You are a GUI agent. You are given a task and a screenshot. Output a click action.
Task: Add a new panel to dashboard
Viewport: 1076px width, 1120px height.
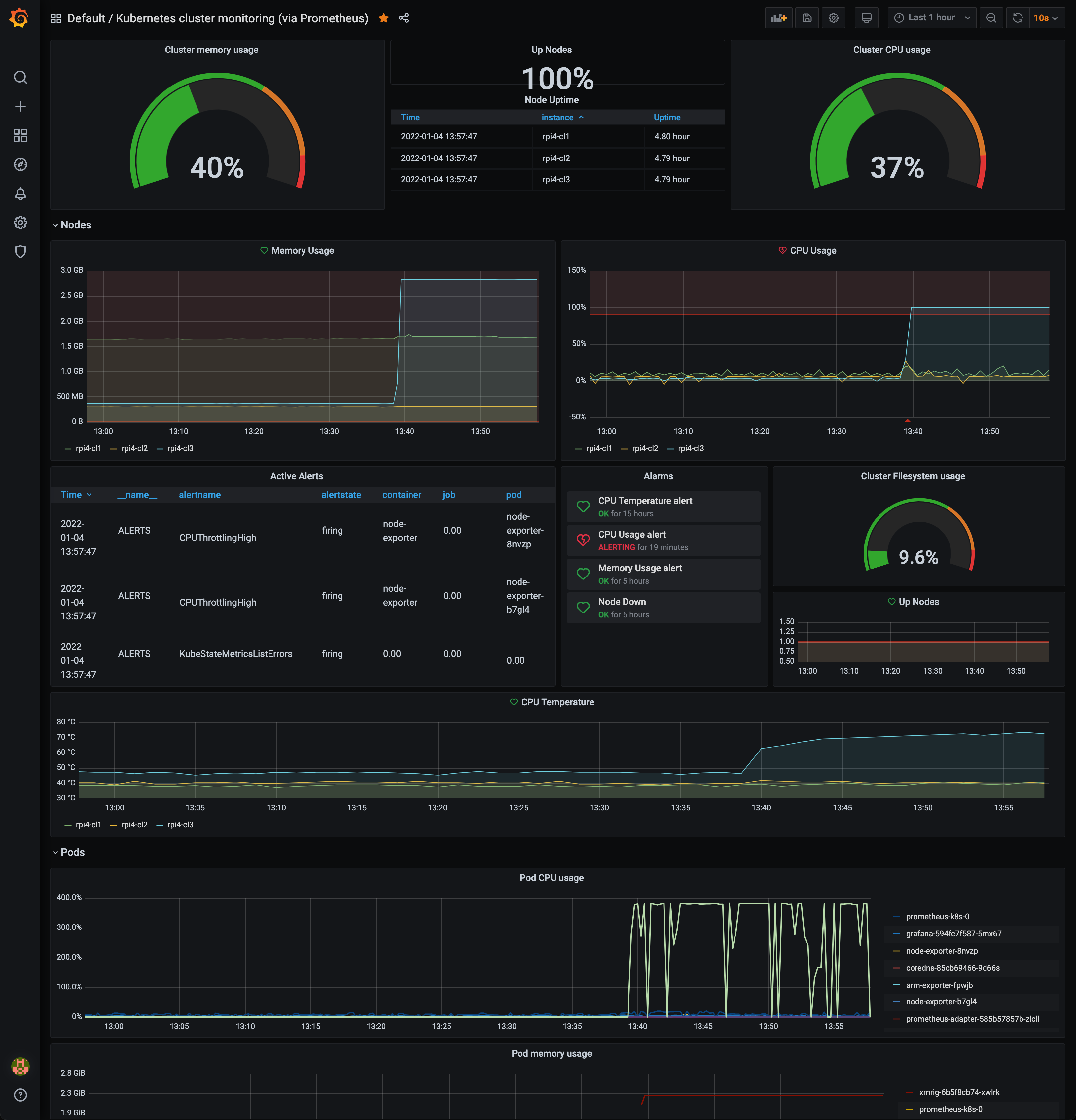click(x=778, y=18)
